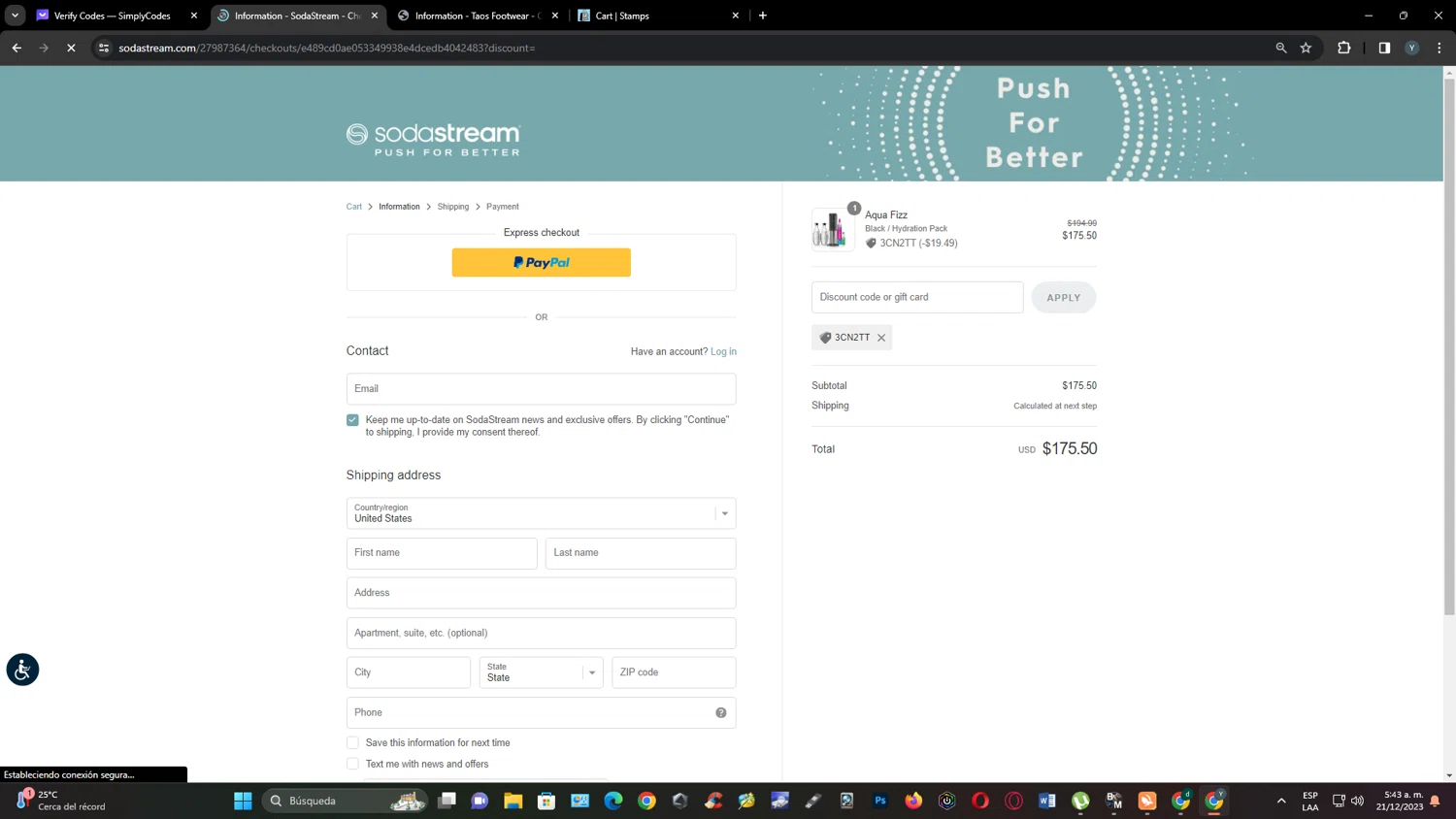Viewport: 1456px width, 819px height.
Task: Open the Country/region dropdown
Action: (x=541, y=513)
